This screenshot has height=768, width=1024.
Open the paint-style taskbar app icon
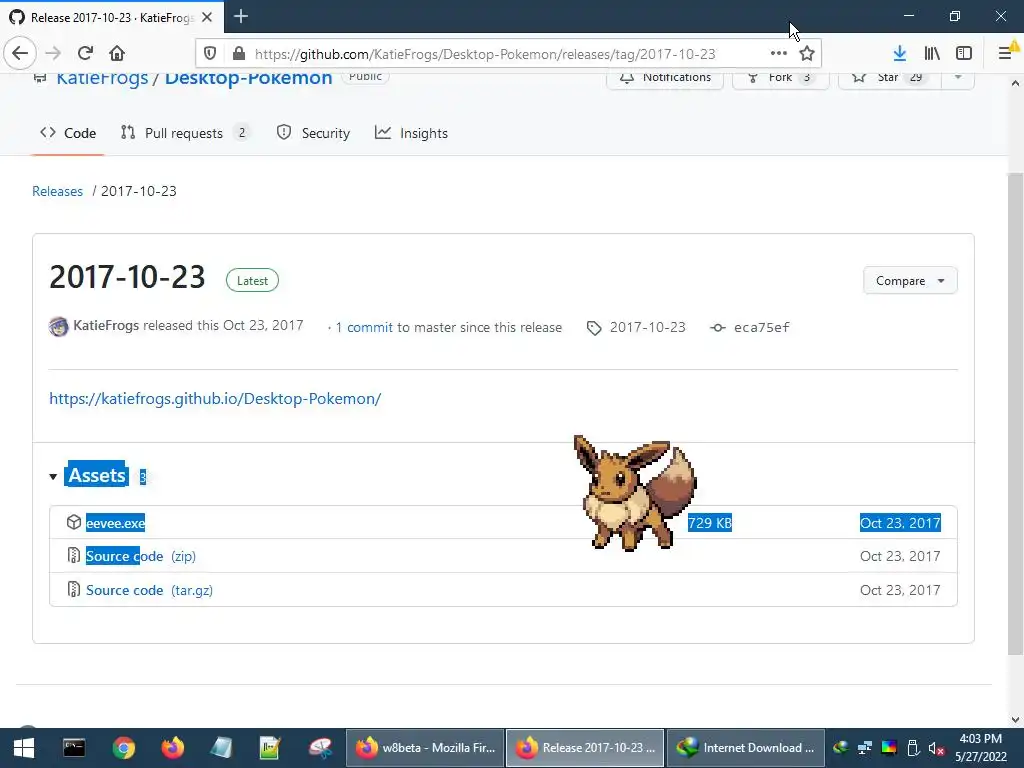click(320, 748)
